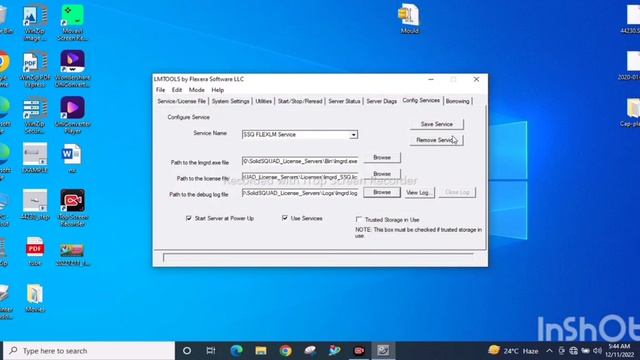Open the Edit menu in LMTOOLS
Image resolution: width=640 pixels, height=360 pixels.
(x=177, y=90)
